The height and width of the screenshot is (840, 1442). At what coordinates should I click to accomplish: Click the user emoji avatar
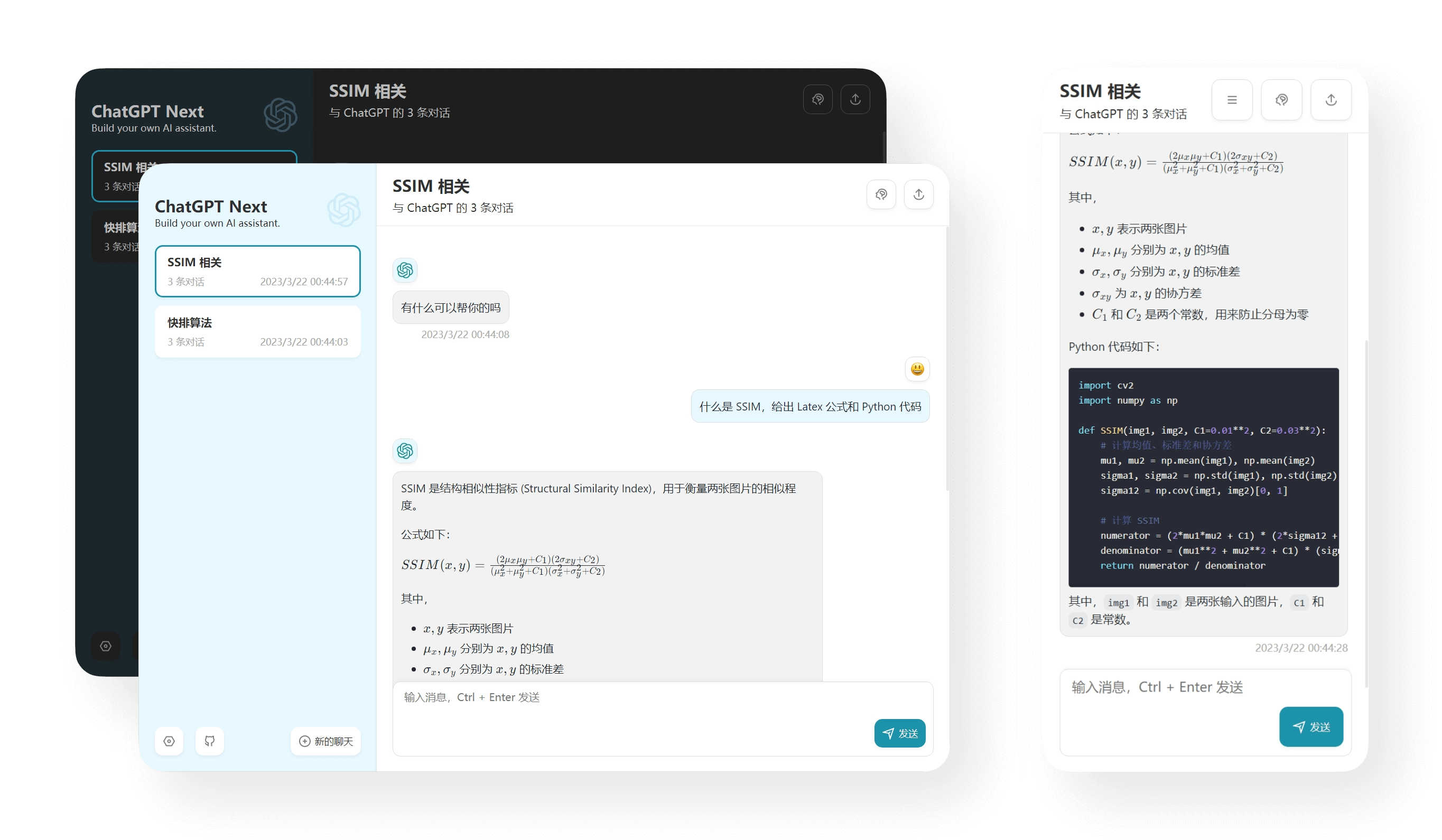(917, 369)
